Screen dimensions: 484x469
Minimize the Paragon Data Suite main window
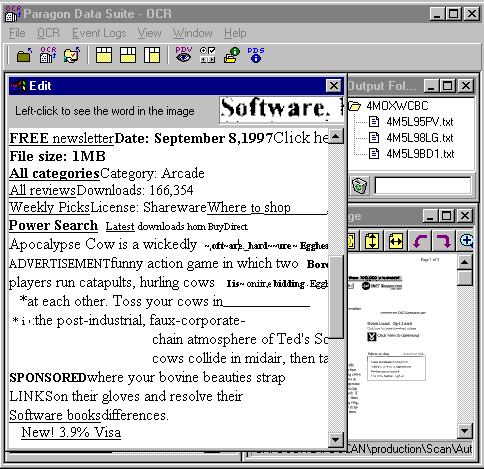click(x=437, y=14)
